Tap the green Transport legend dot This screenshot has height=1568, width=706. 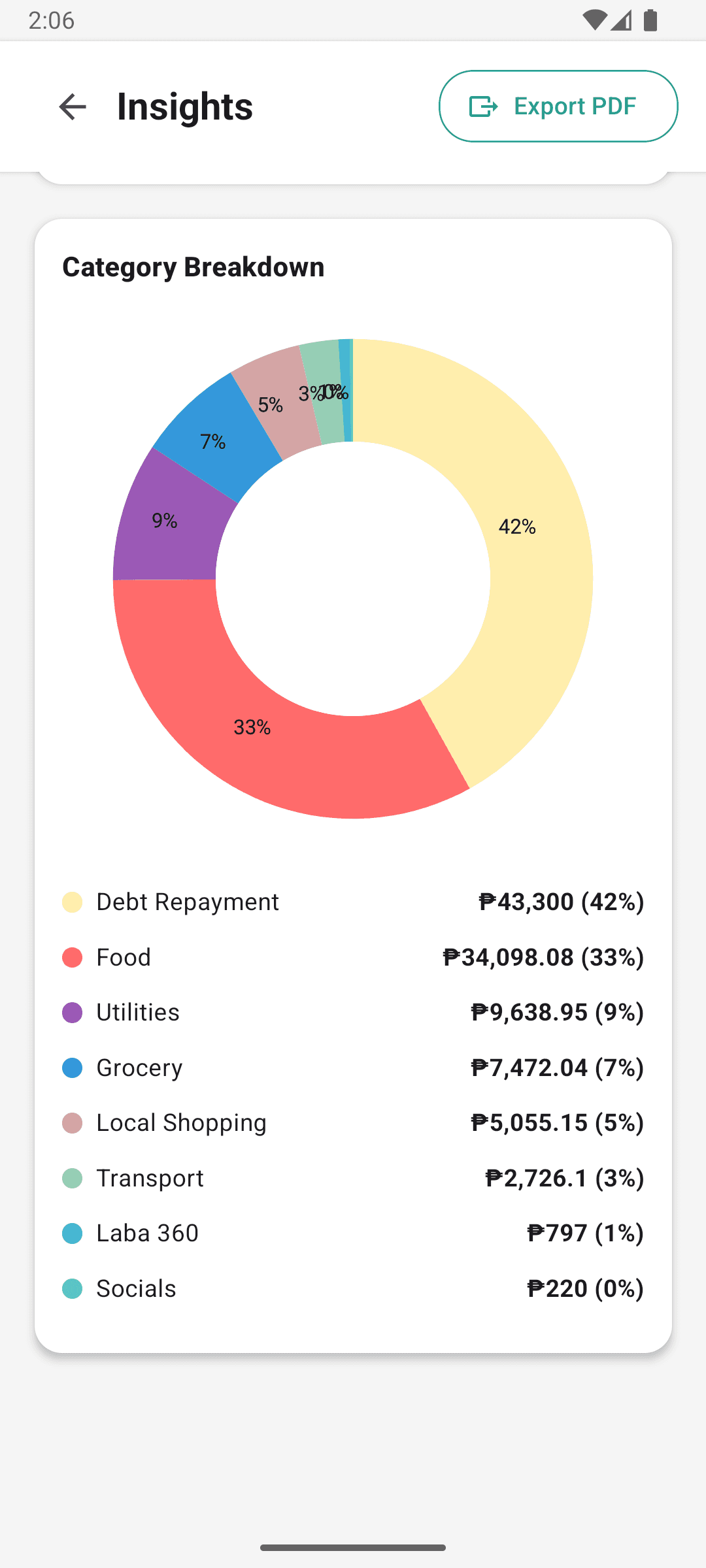coord(72,1179)
